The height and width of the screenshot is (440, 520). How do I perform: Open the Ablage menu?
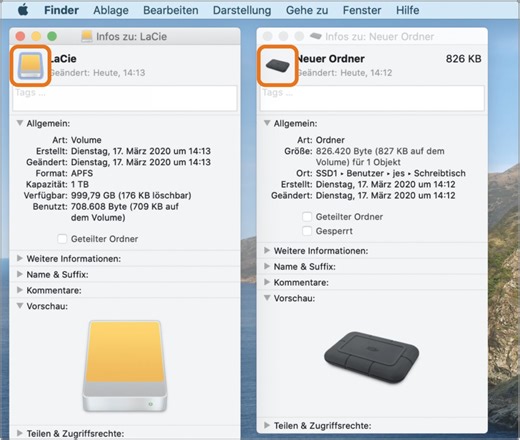pos(111,10)
